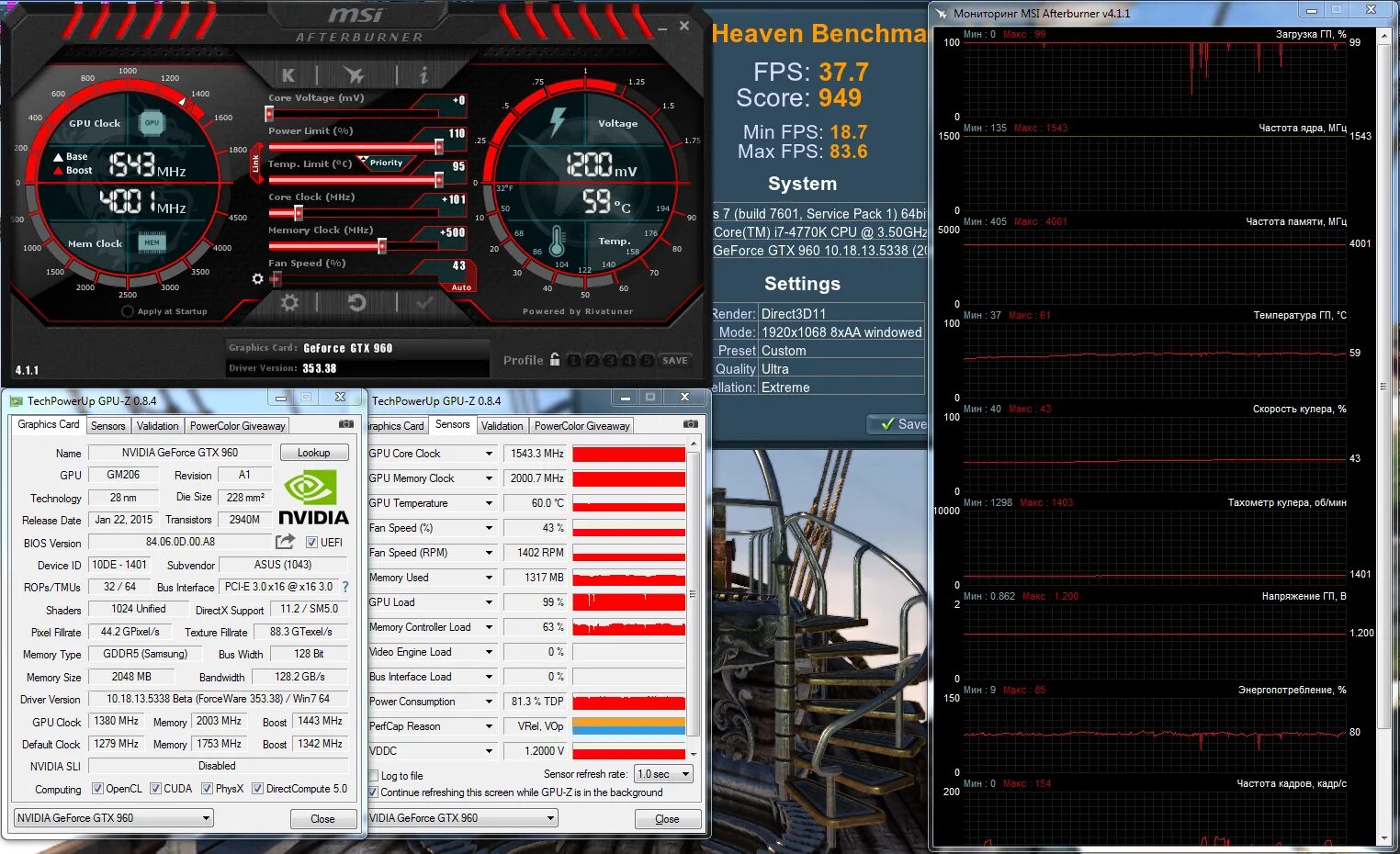Screen dimensions: 1400x854
Task: Toggle the Apply at Startup option
Action: tap(128, 311)
